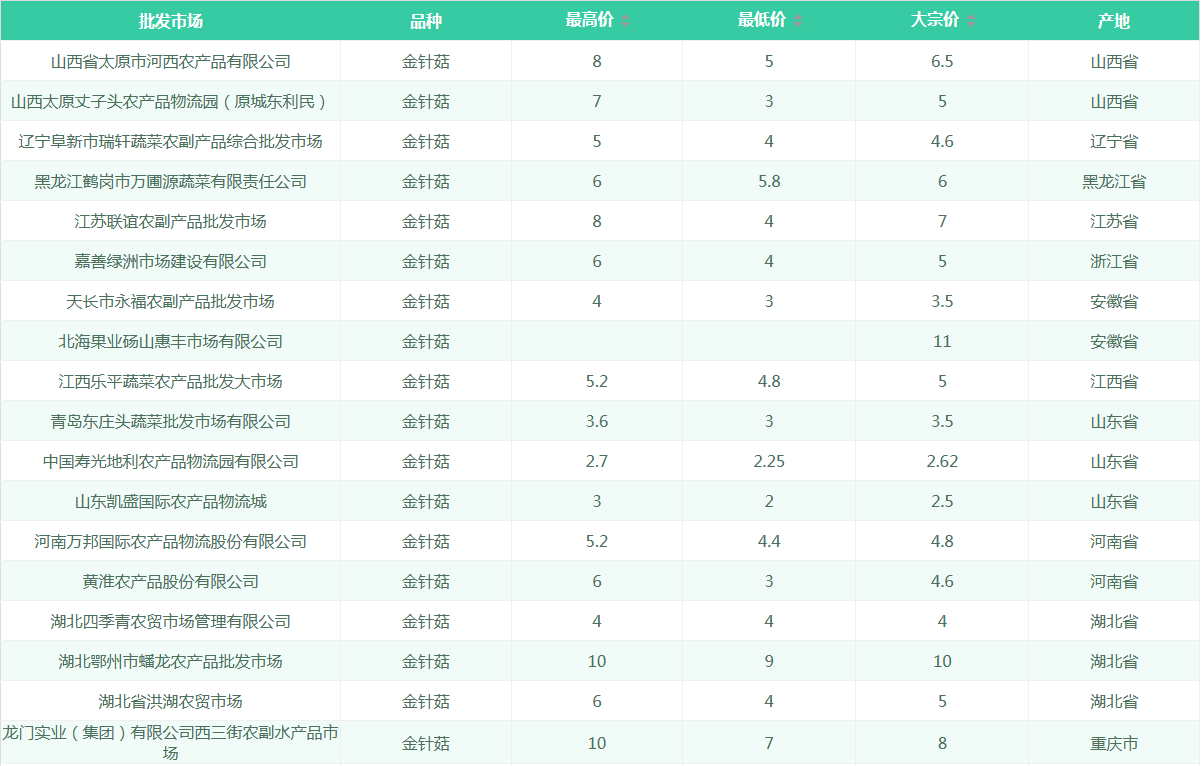This screenshot has width=1203, height=766.
Task: Click lowest price 5.8 in 鹤岗 row
Action: point(769,181)
